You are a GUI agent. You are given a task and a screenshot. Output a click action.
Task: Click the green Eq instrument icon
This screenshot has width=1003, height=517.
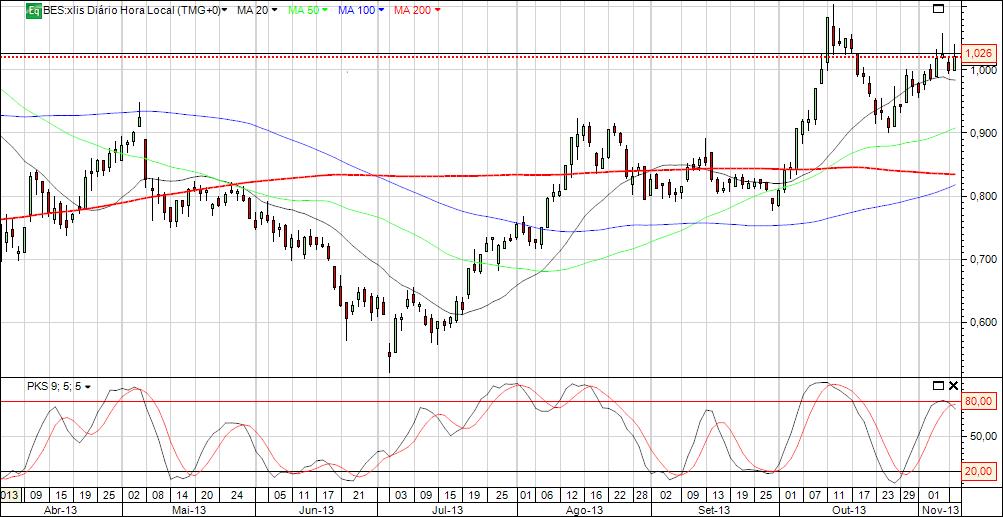33,10
